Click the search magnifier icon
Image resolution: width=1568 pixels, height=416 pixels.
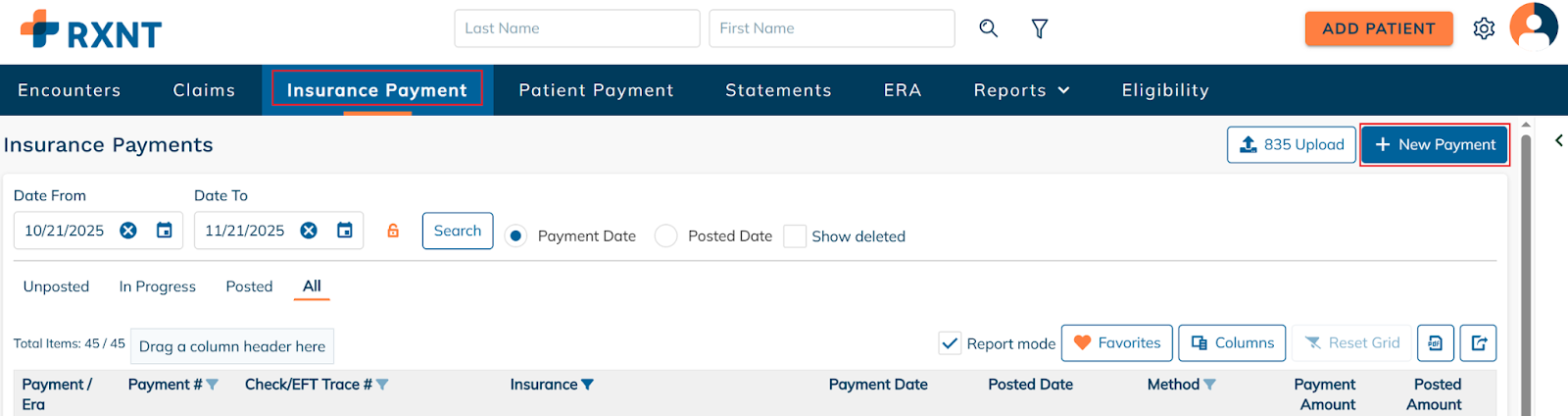pyautogui.click(x=988, y=28)
